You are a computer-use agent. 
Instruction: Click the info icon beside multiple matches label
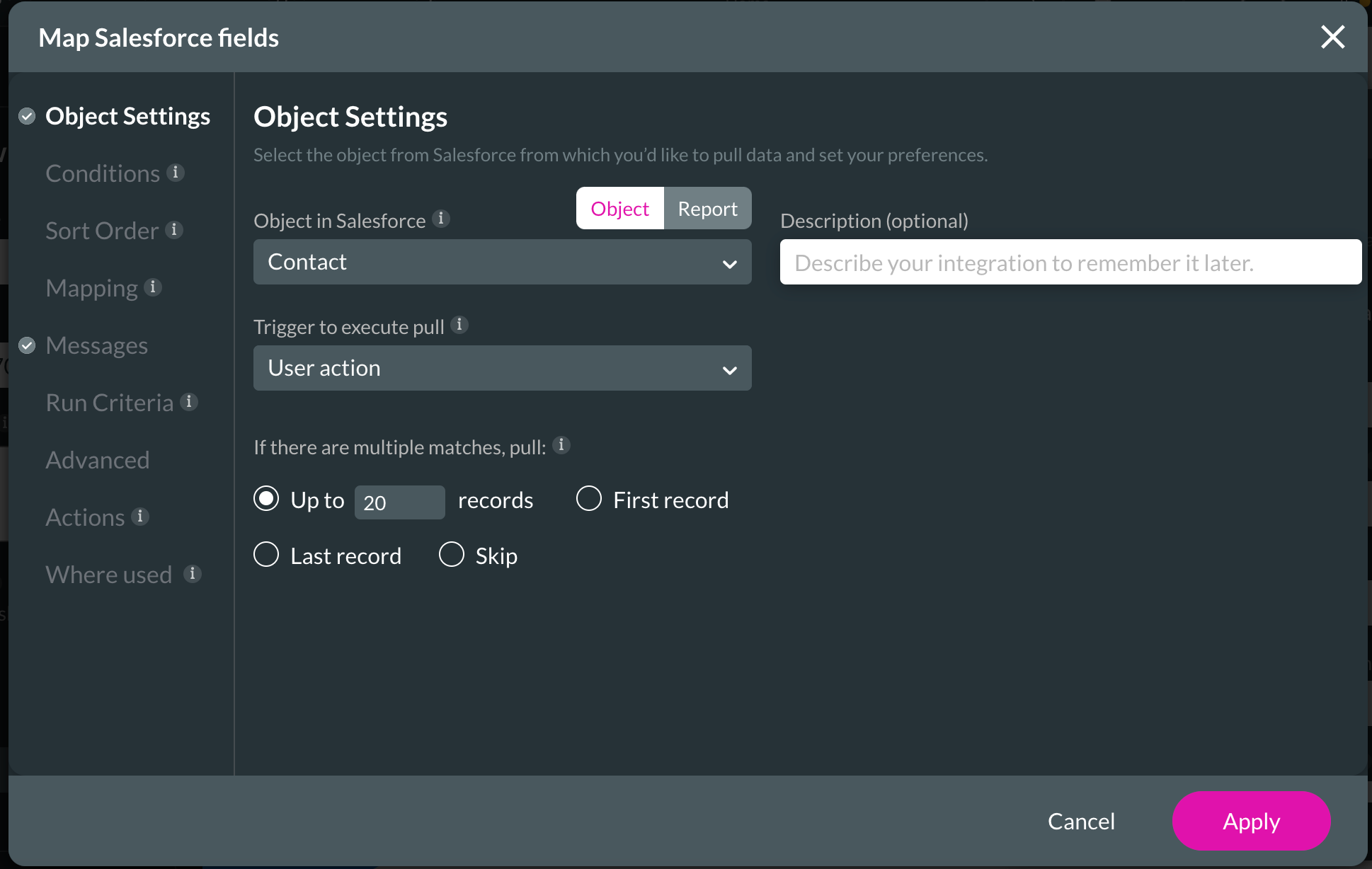point(561,445)
